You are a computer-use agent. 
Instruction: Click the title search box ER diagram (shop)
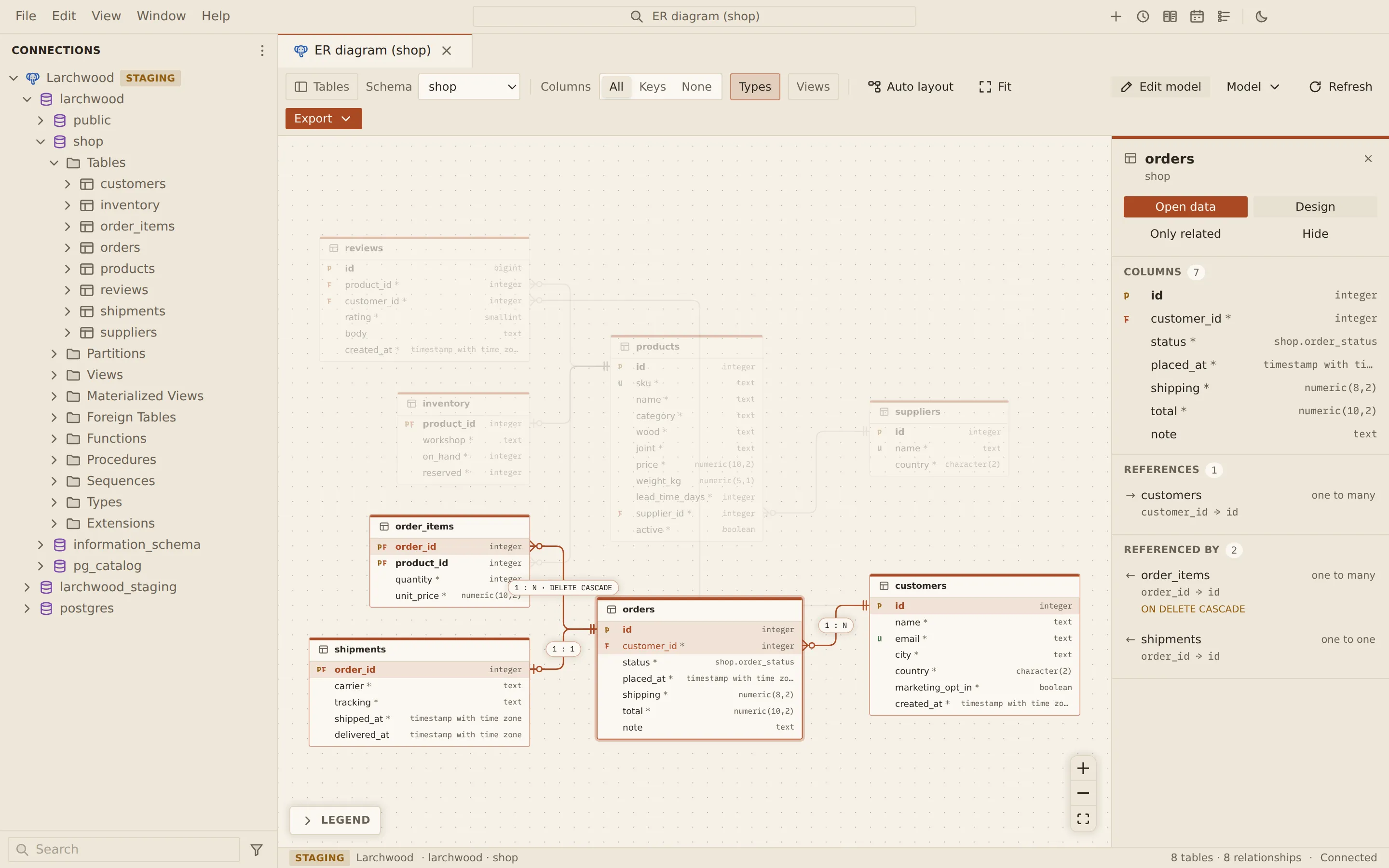point(694,16)
